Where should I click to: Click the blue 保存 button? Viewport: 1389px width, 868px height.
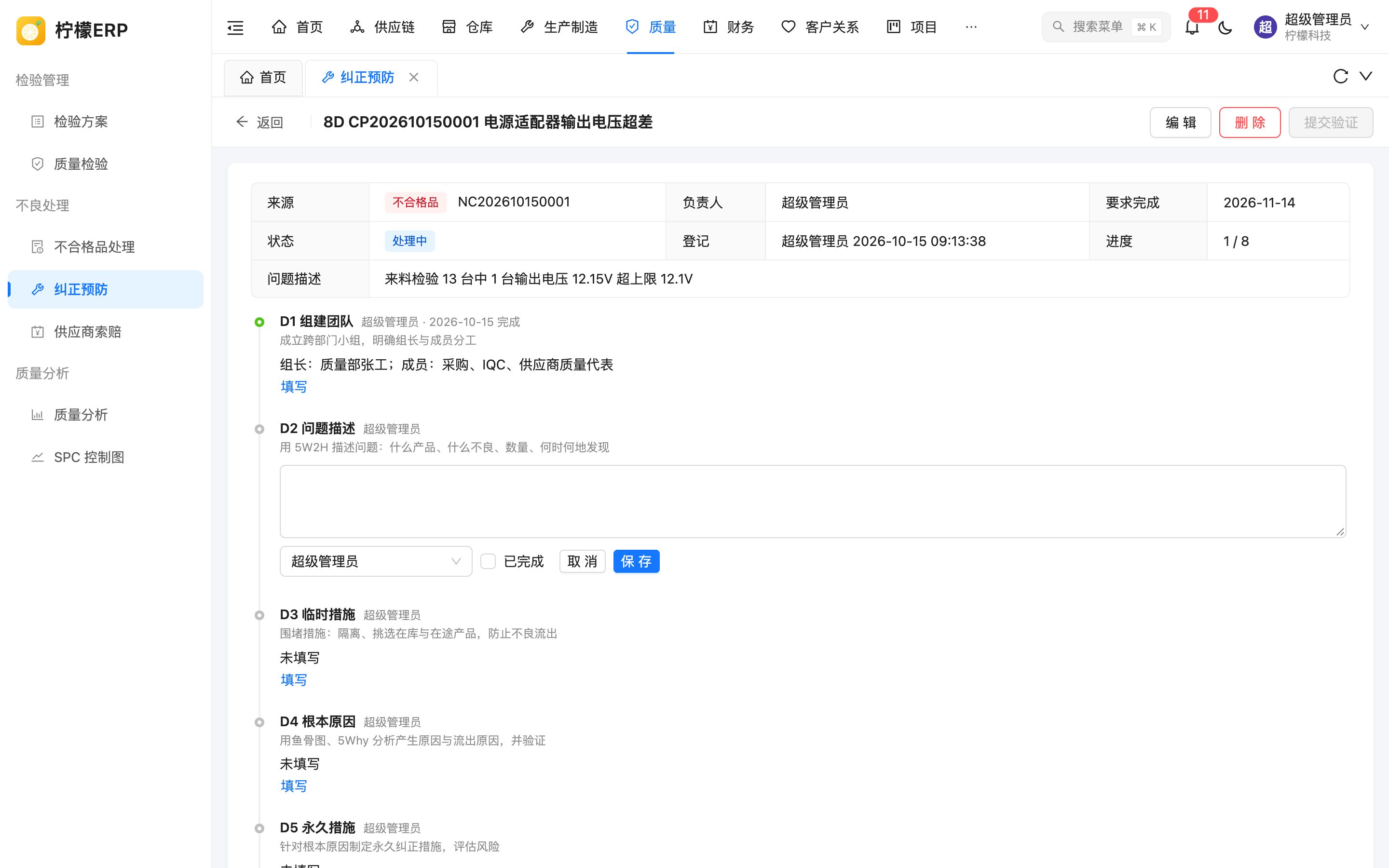(636, 561)
